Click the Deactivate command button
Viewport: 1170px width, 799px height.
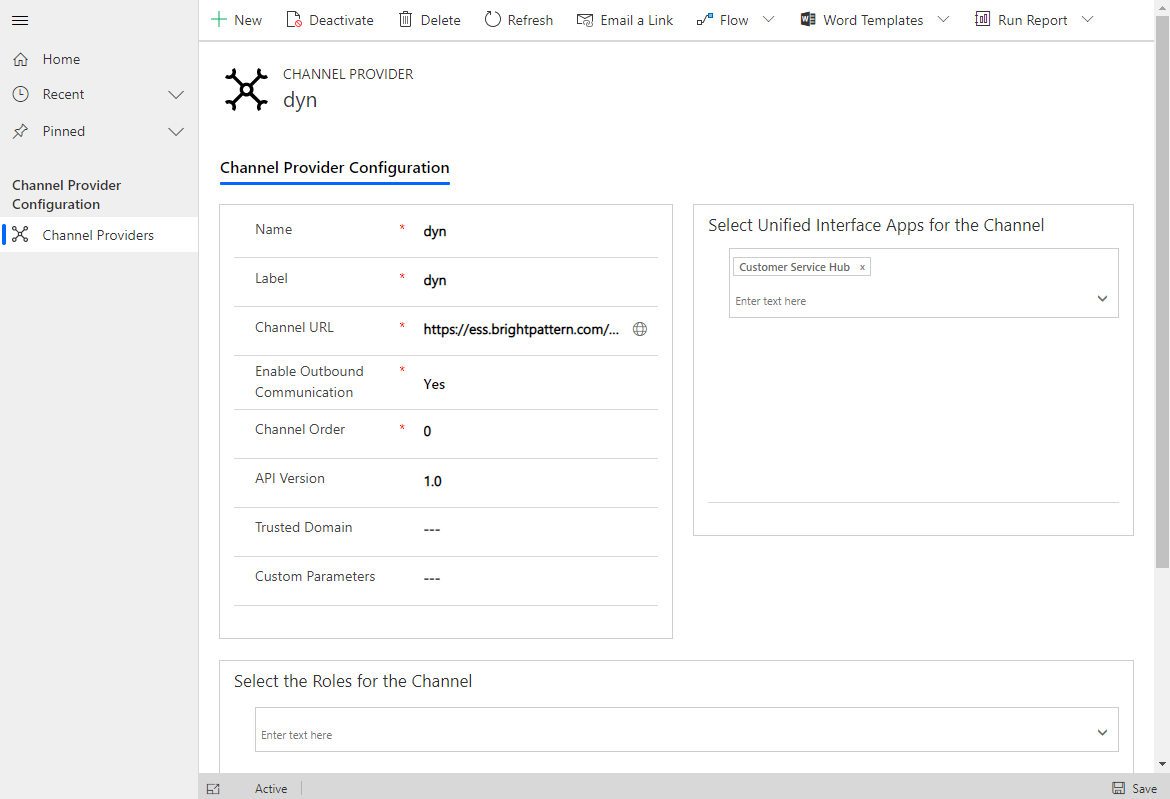(330, 20)
